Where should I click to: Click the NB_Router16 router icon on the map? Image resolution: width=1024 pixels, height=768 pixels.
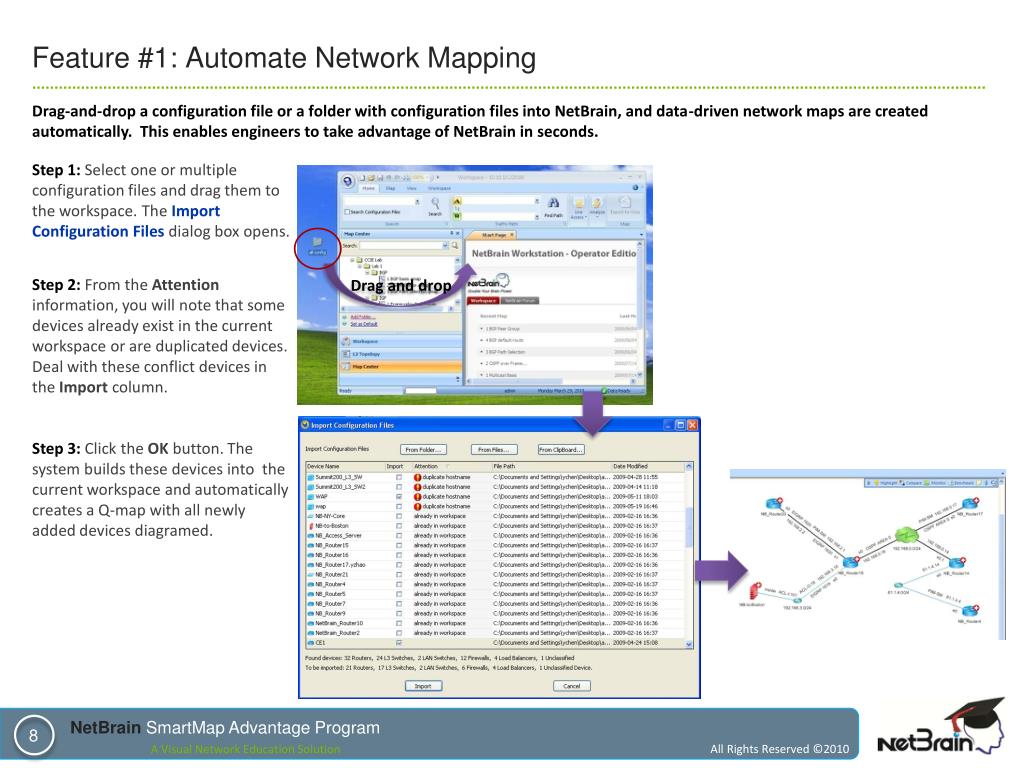(850, 562)
